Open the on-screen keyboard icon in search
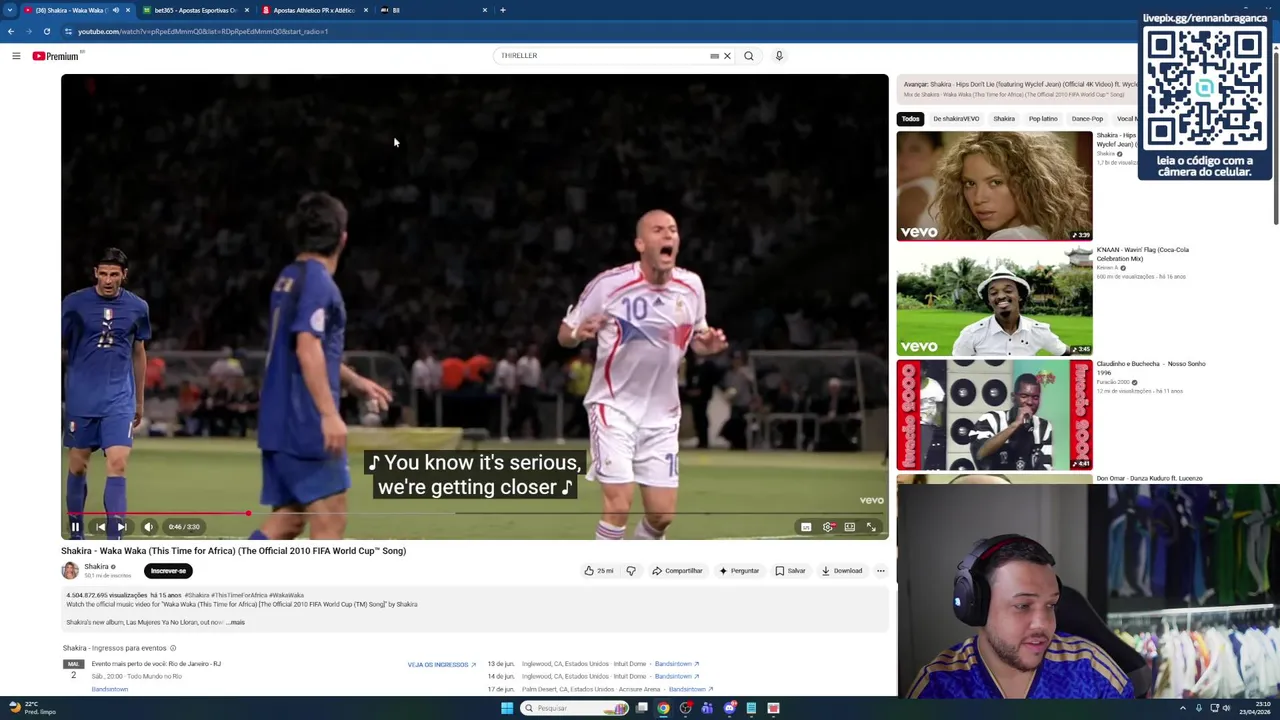The height and width of the screenshot is (720, 1280). coord(714,56)
